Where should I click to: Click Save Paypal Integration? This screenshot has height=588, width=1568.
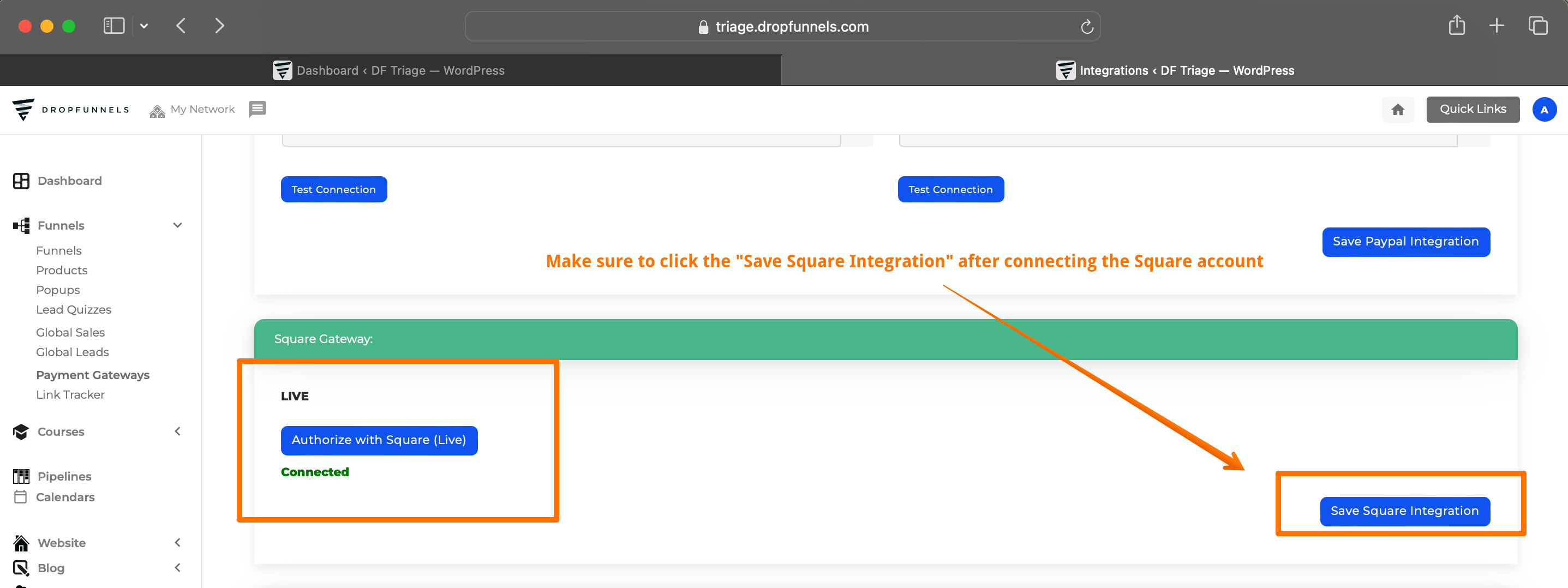click(1405, 242)
